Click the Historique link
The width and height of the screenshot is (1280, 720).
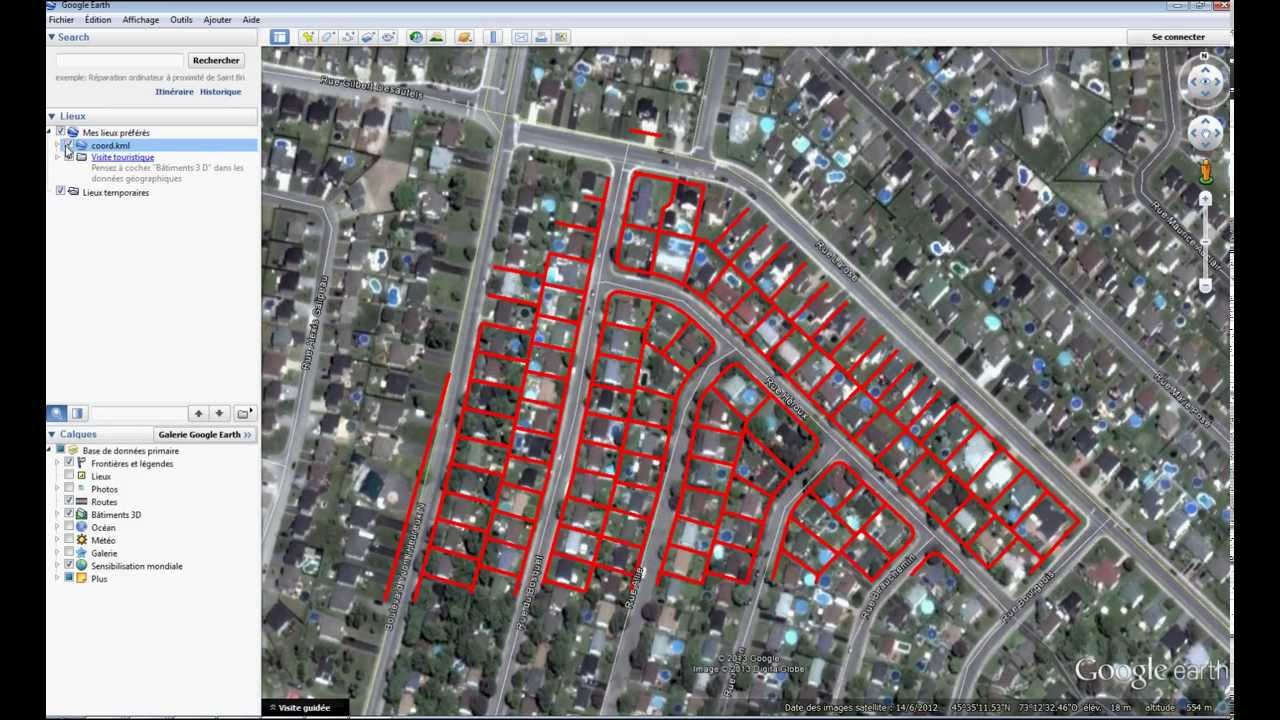point(220,91)
